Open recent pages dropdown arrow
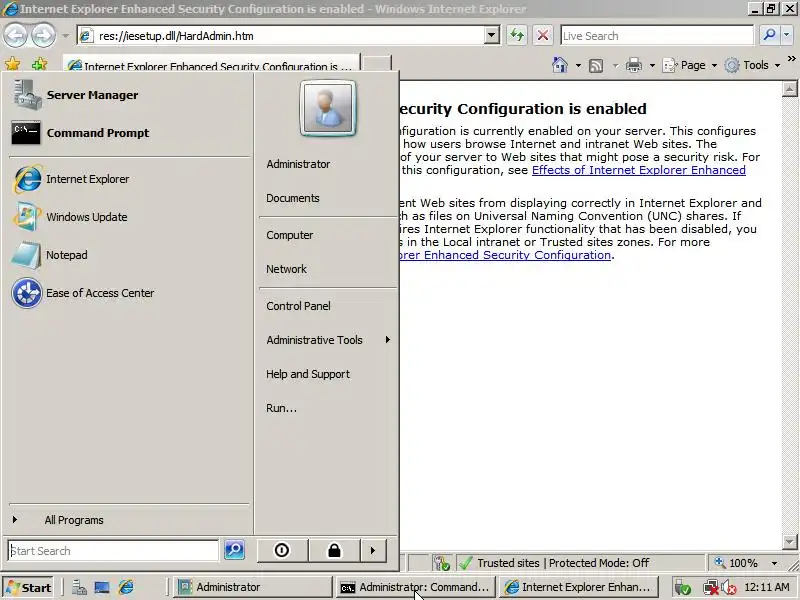Viewport: 800px width, 600px height. point(65,36)
